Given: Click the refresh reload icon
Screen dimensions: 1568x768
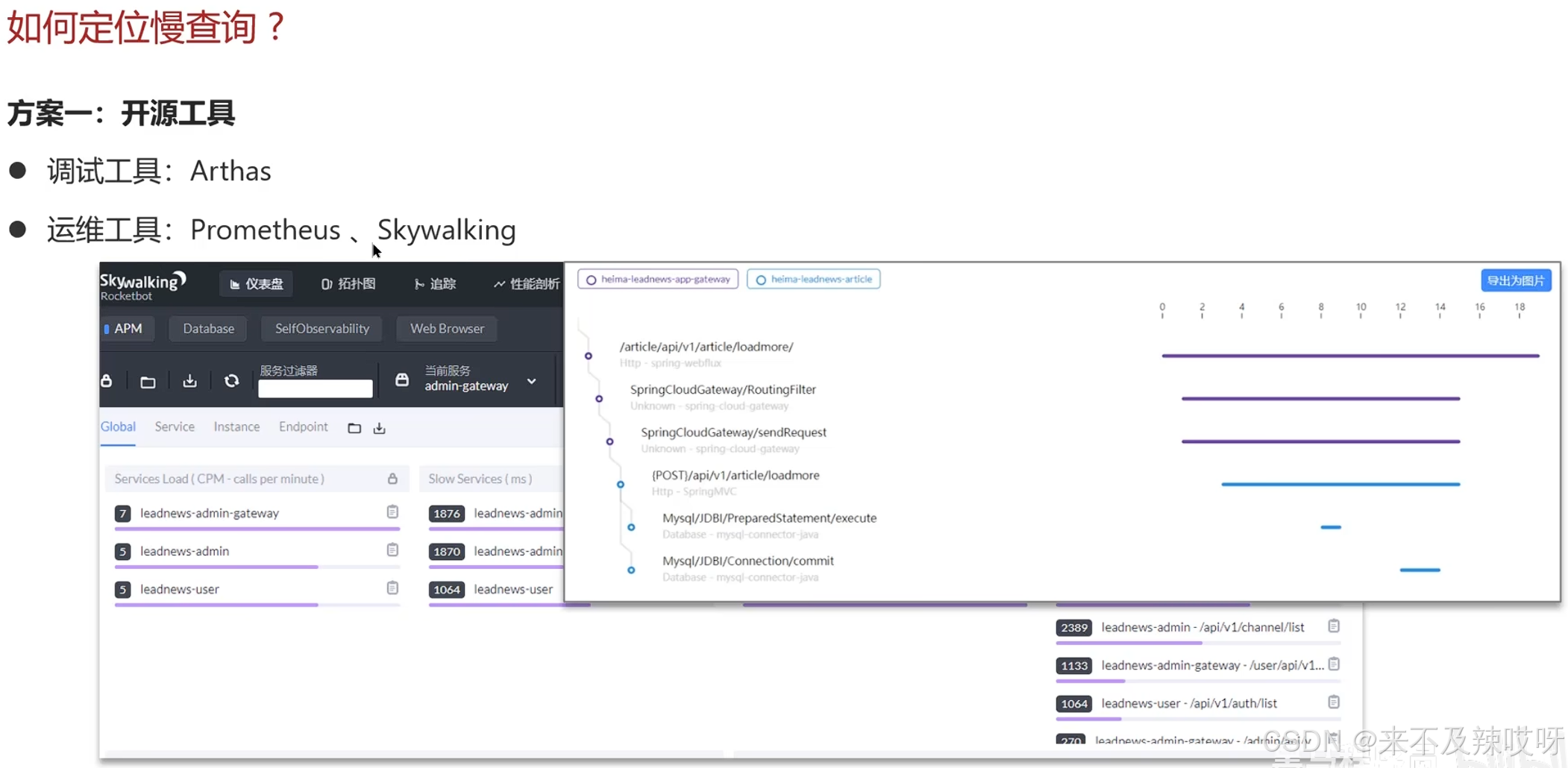Looking at the screenshot, I should pos(231,381).
